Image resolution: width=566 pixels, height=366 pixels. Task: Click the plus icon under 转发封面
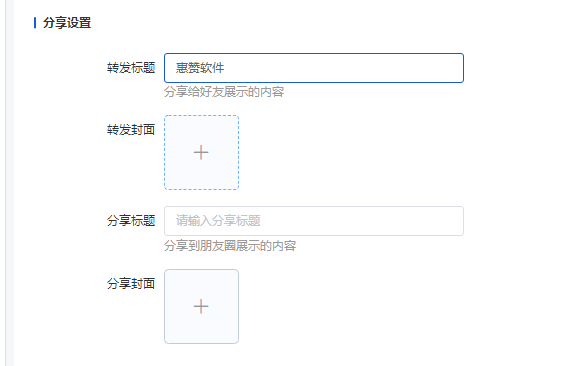[x=201, y=152]
